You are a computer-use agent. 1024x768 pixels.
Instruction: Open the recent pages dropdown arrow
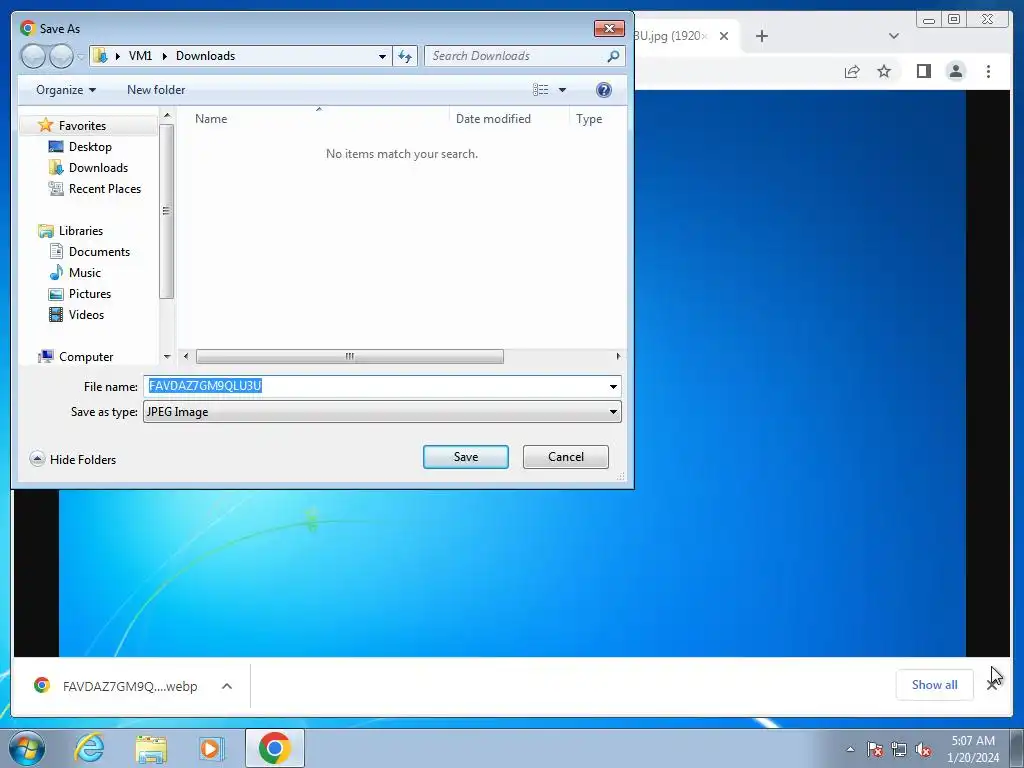tap(80, 56)
